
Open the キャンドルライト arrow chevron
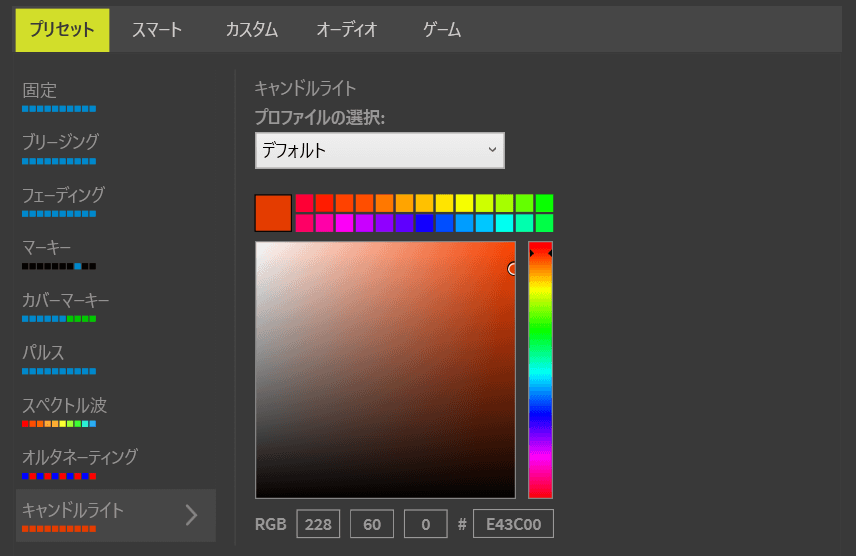(191, 515)
